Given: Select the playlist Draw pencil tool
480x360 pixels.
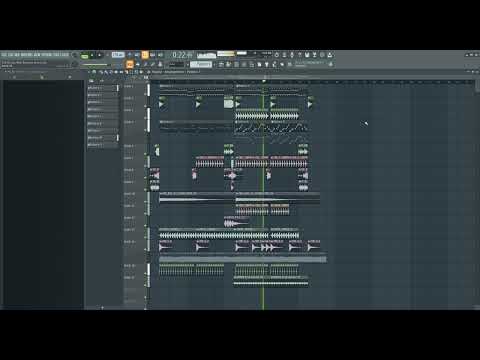Looking at the screenshot, I should click(x=102, y=72).
